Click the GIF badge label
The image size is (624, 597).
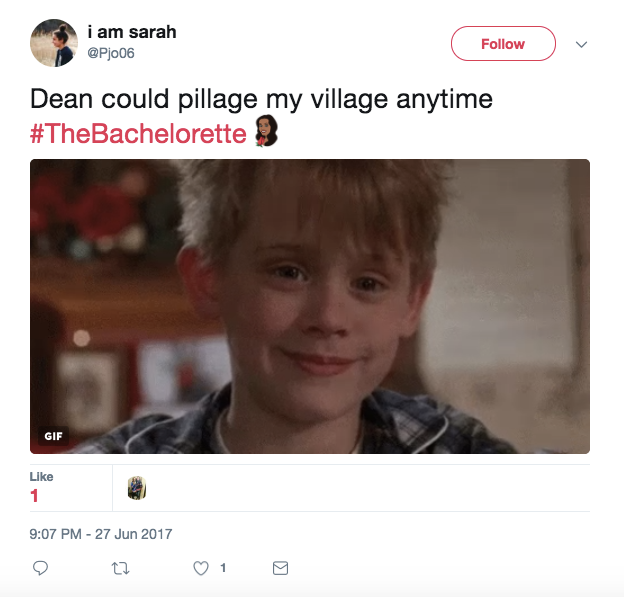[53, 436]
